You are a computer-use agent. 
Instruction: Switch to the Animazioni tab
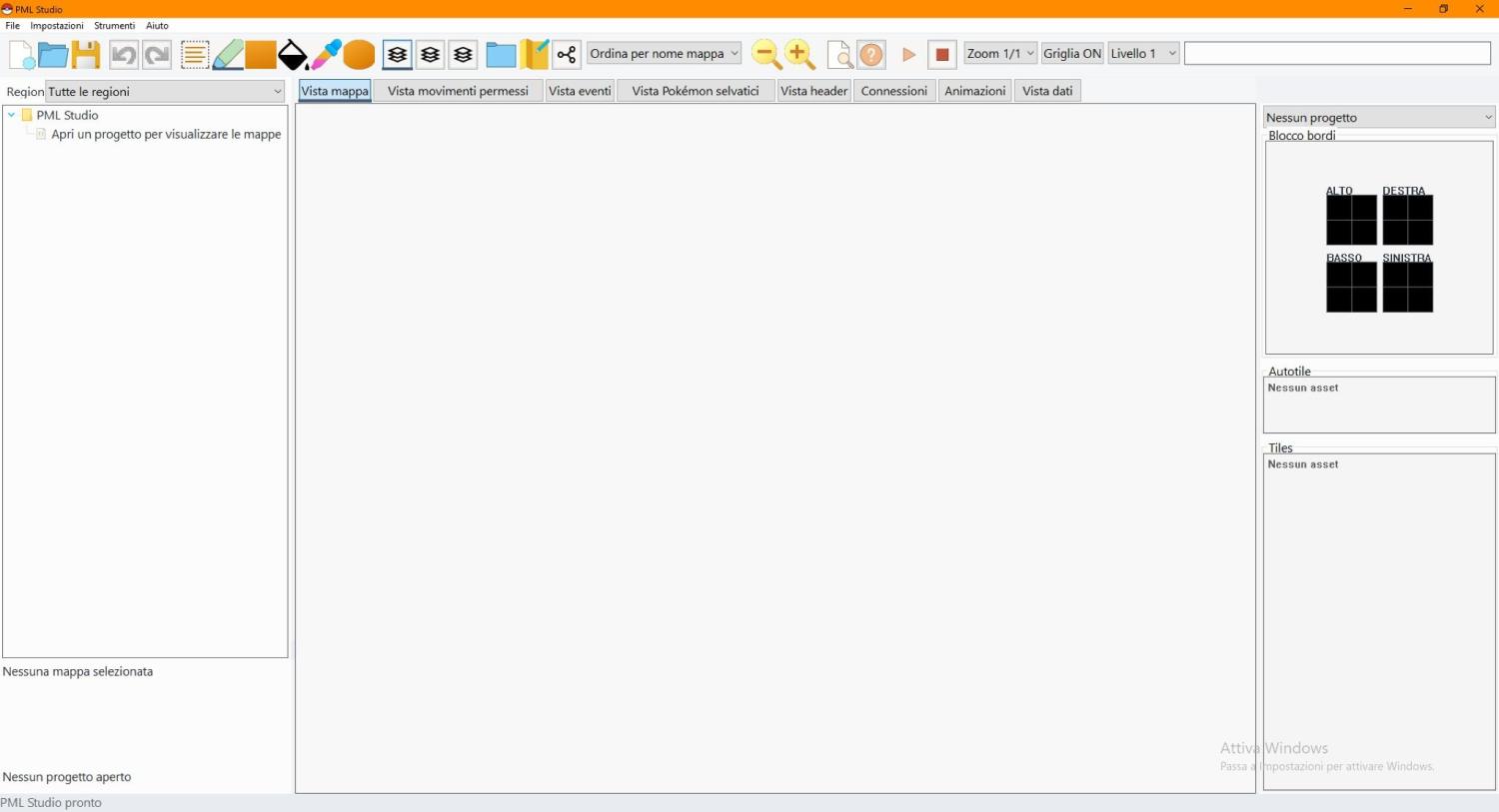(975, 91)
